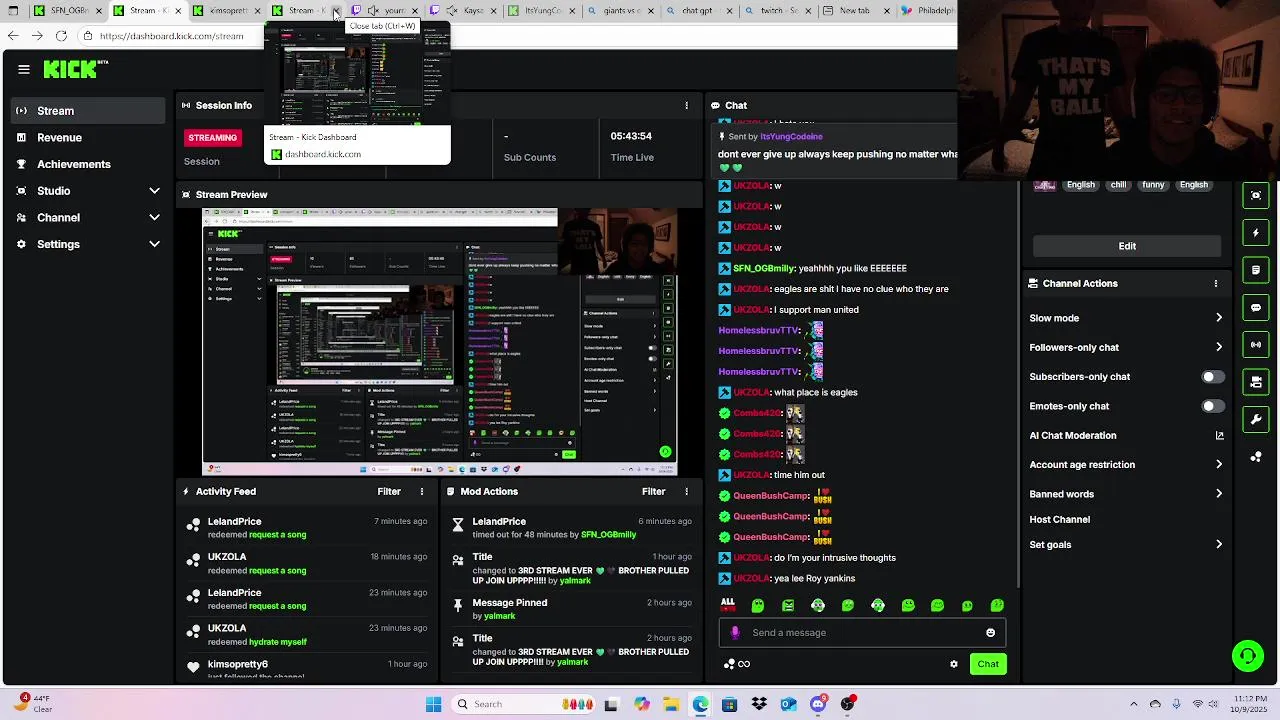Image resolution: width=1280 pixels, height=720 pixels.
Task: Open OBS Studio from the taskbar
Action: 848,704
